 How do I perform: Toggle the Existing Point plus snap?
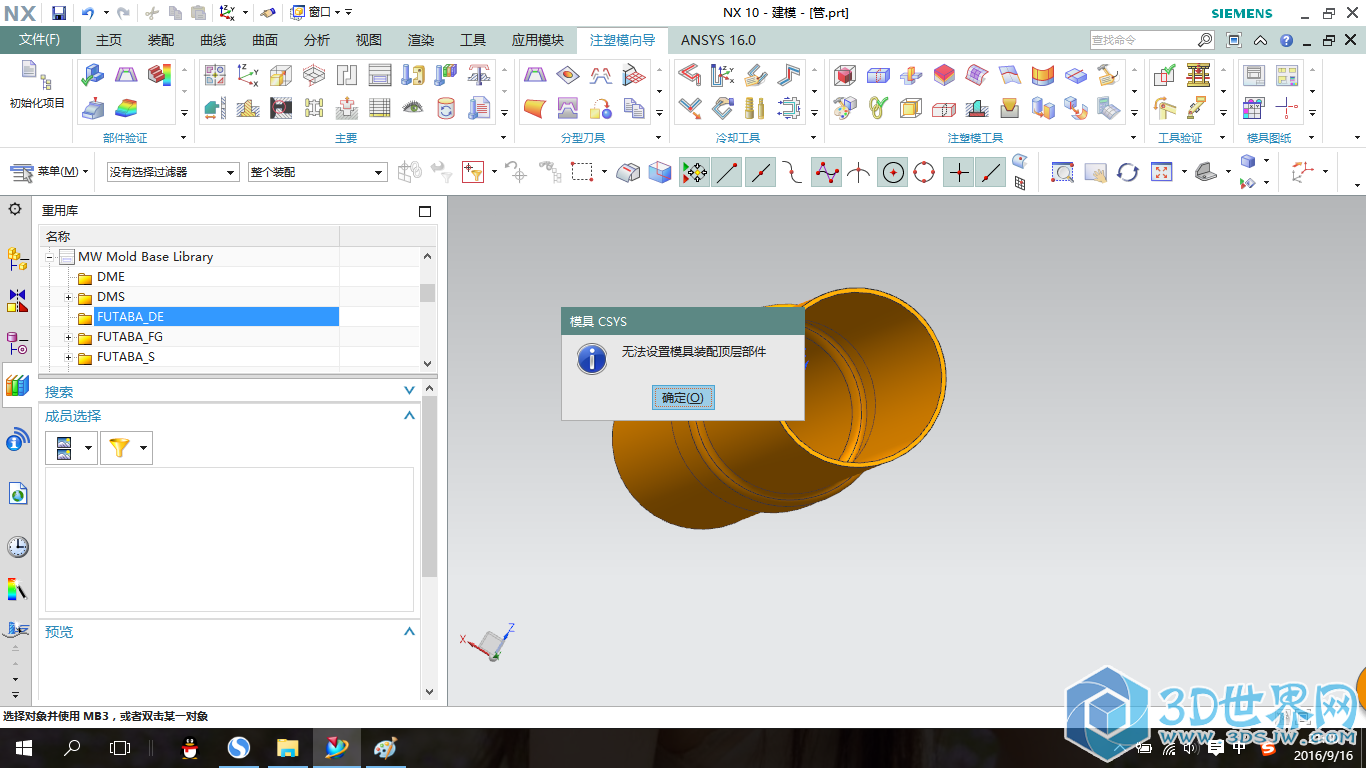pyautogui.click(x=958, y=172)
